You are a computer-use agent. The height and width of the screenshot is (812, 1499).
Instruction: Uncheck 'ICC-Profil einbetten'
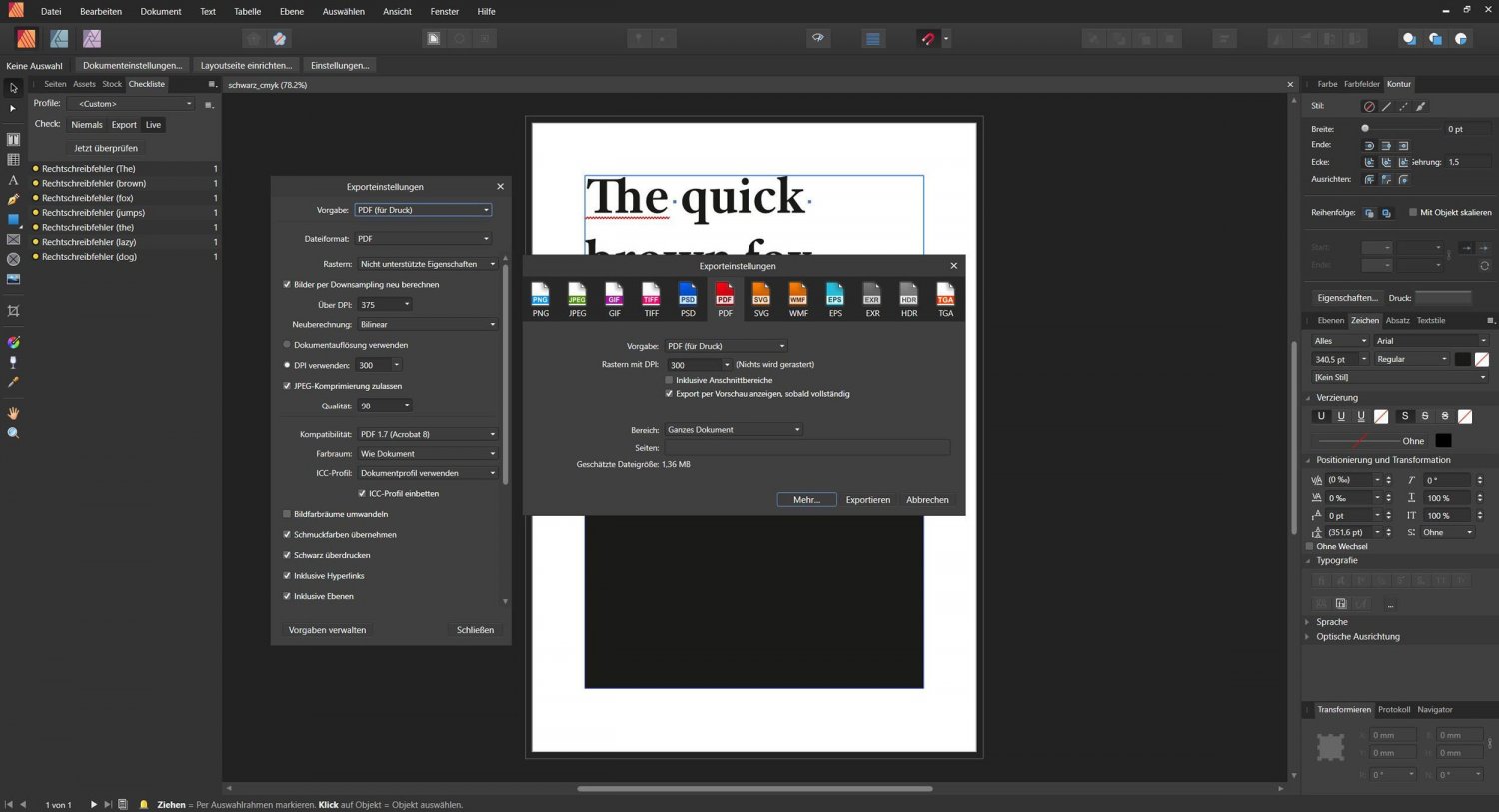362,493
